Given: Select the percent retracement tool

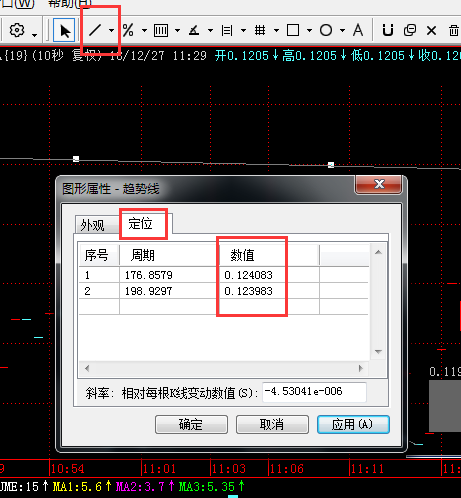Looking at the screenshot, I should tap(128, 31).
